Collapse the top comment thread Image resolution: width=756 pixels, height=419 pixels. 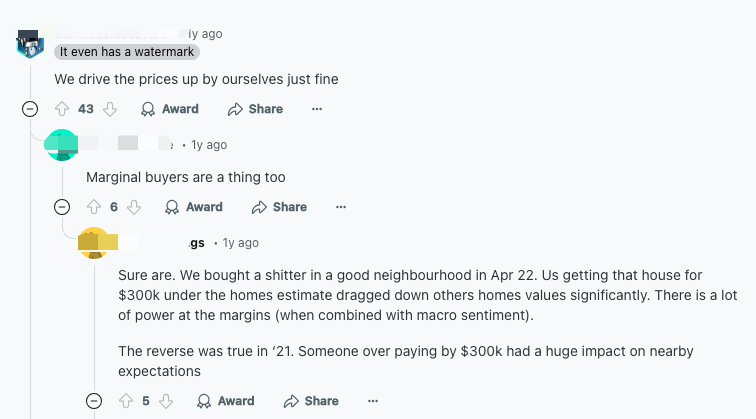pyautogui.click(x=30, y=109)
